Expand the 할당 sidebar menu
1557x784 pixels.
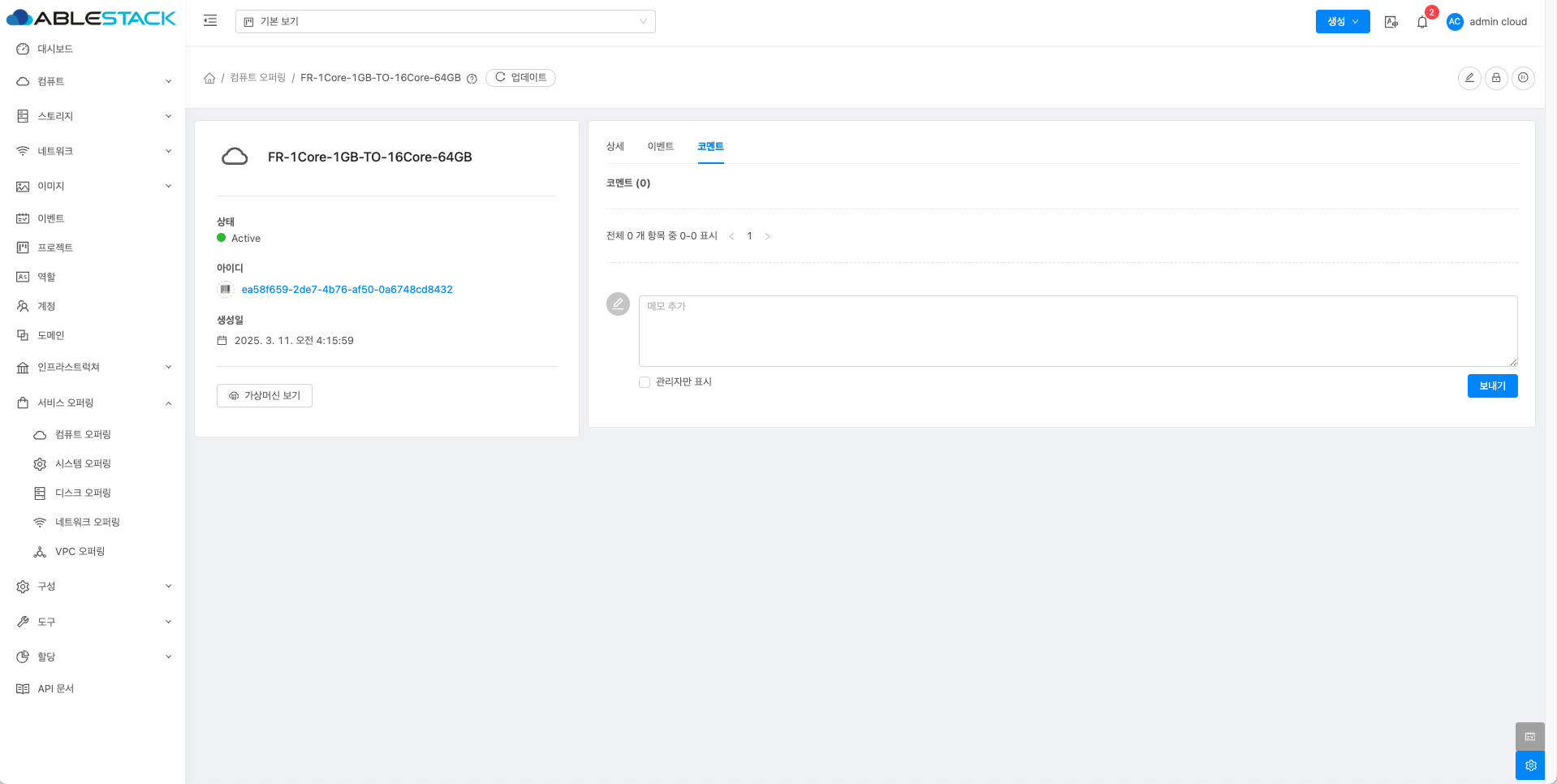(x=93, y=657)
